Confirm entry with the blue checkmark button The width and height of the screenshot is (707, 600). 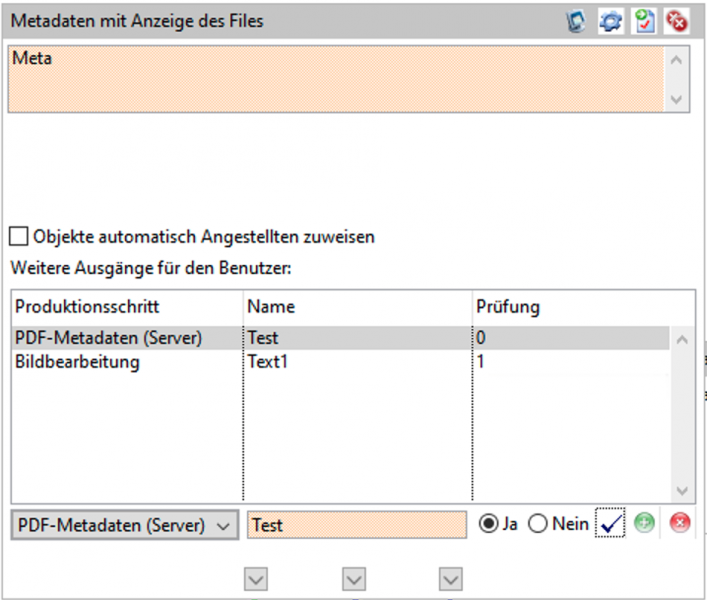[x=611, y=524]
